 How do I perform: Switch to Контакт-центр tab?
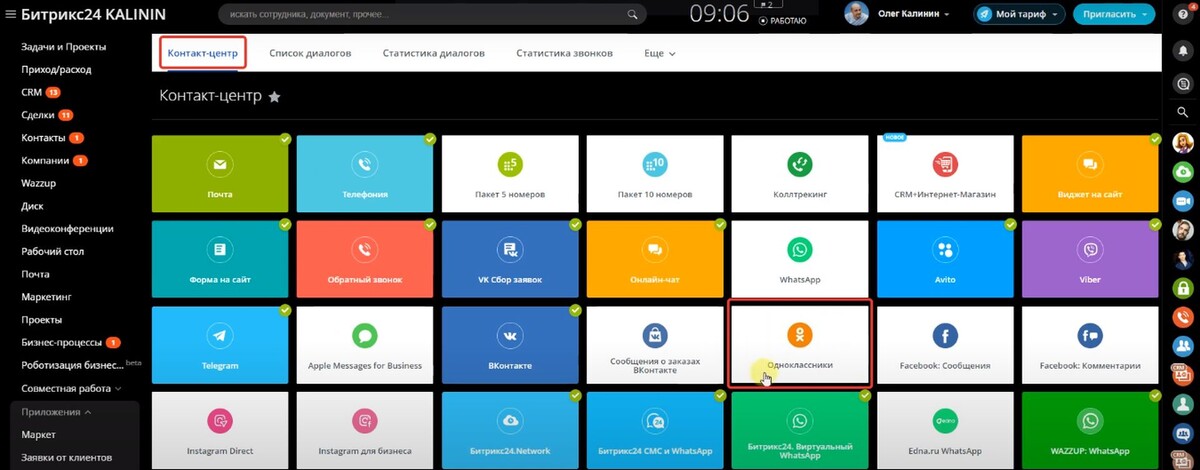[203, 53]
